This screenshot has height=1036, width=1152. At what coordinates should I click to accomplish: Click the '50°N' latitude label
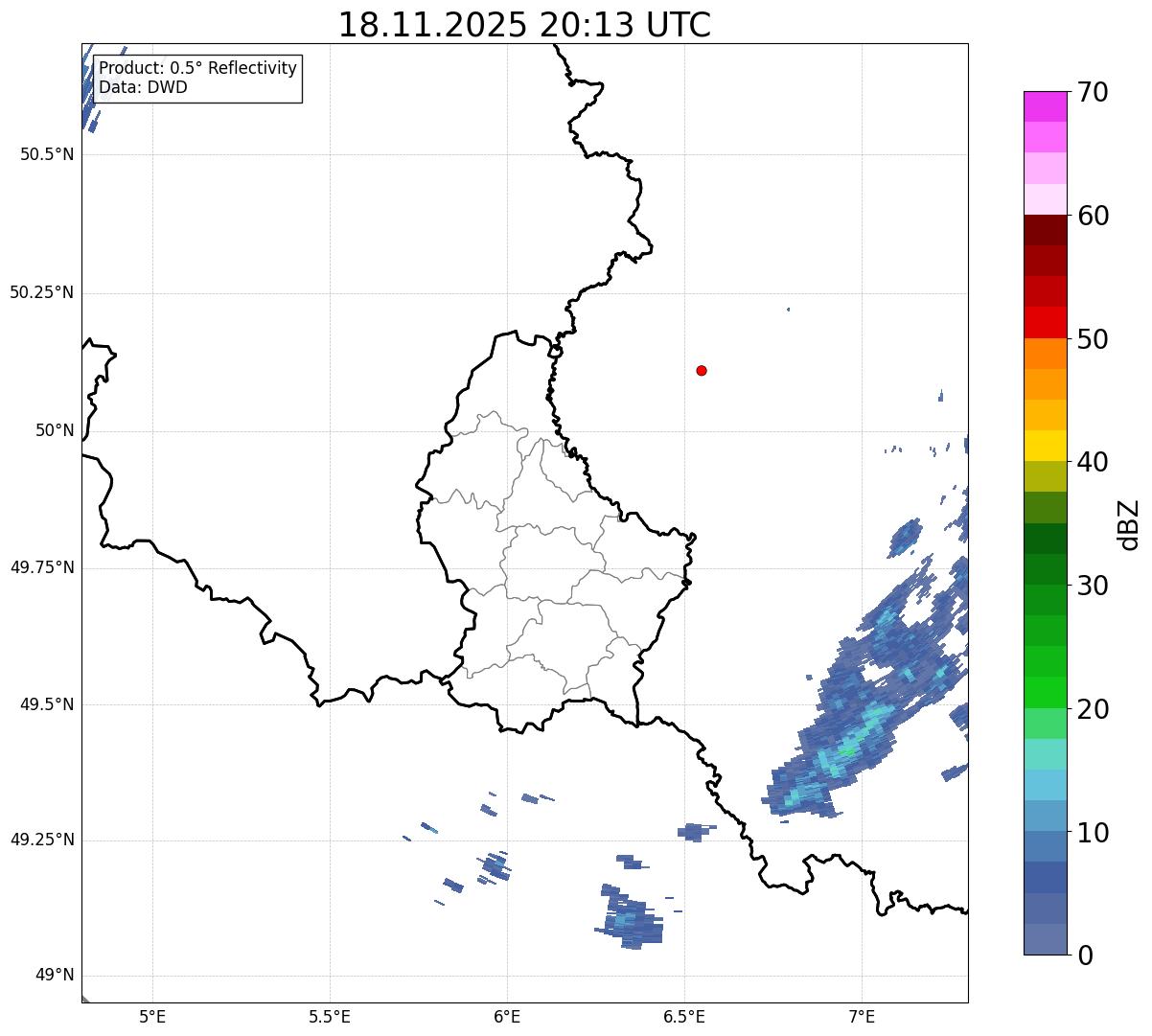(x=55, y=430)
